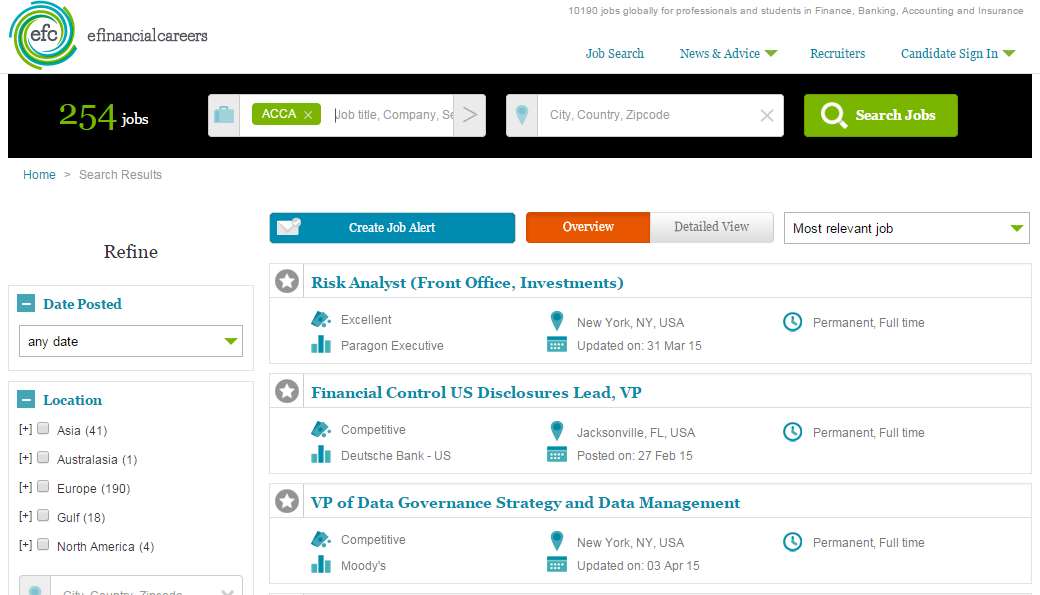Click calendar icon beside Updated on: 31 Mar 15
Screen dimensions: 1040x595
(556, 345)
